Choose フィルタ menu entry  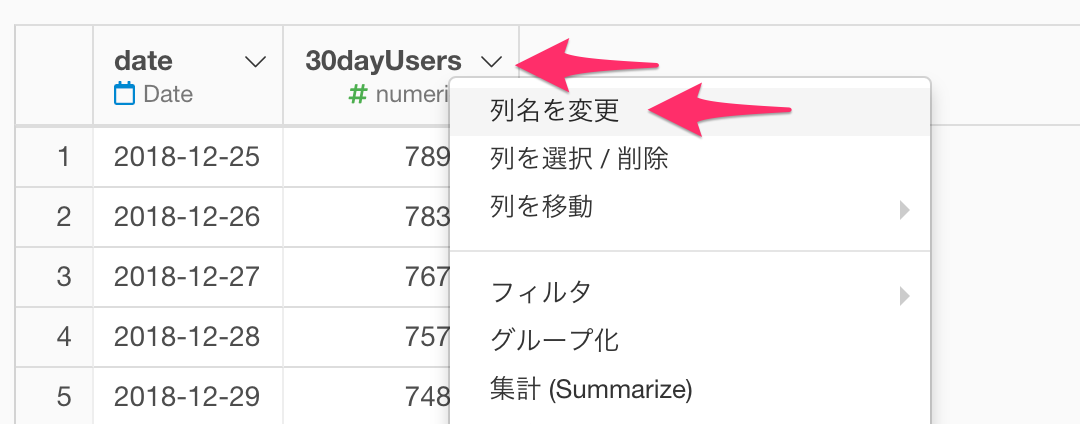pos(690,294)
